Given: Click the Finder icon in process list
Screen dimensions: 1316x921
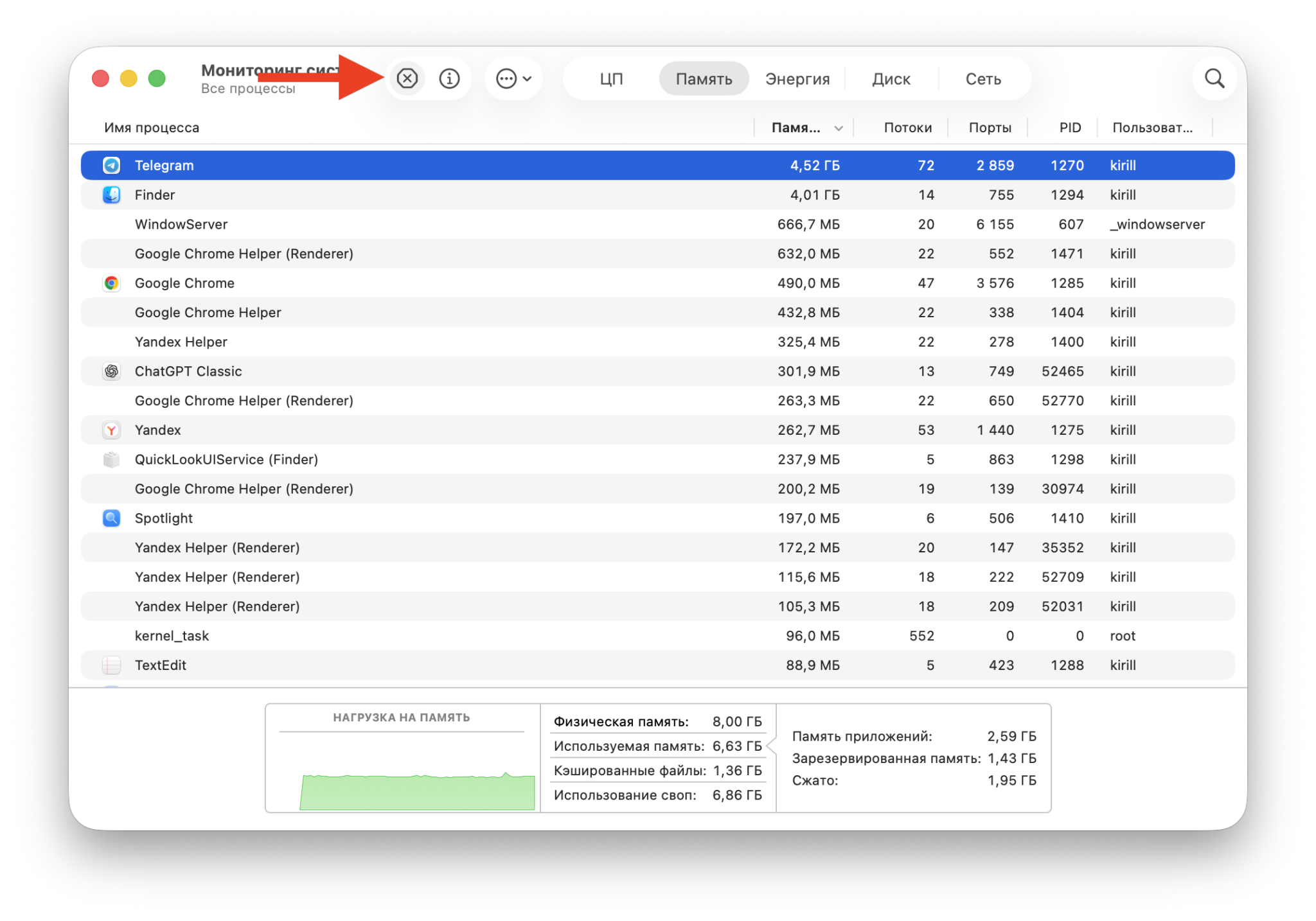Looking at the screenshot, I should click(112, 195).
